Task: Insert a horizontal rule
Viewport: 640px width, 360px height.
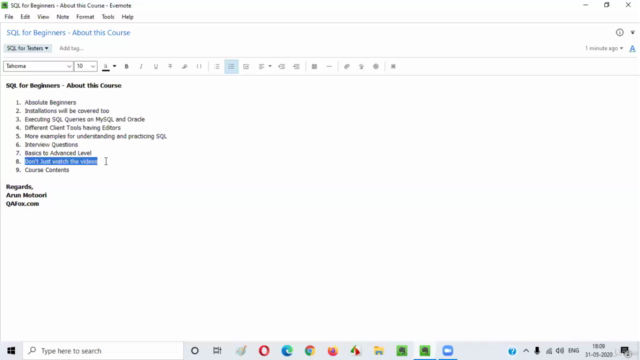Action: click(x=329, y=66)
